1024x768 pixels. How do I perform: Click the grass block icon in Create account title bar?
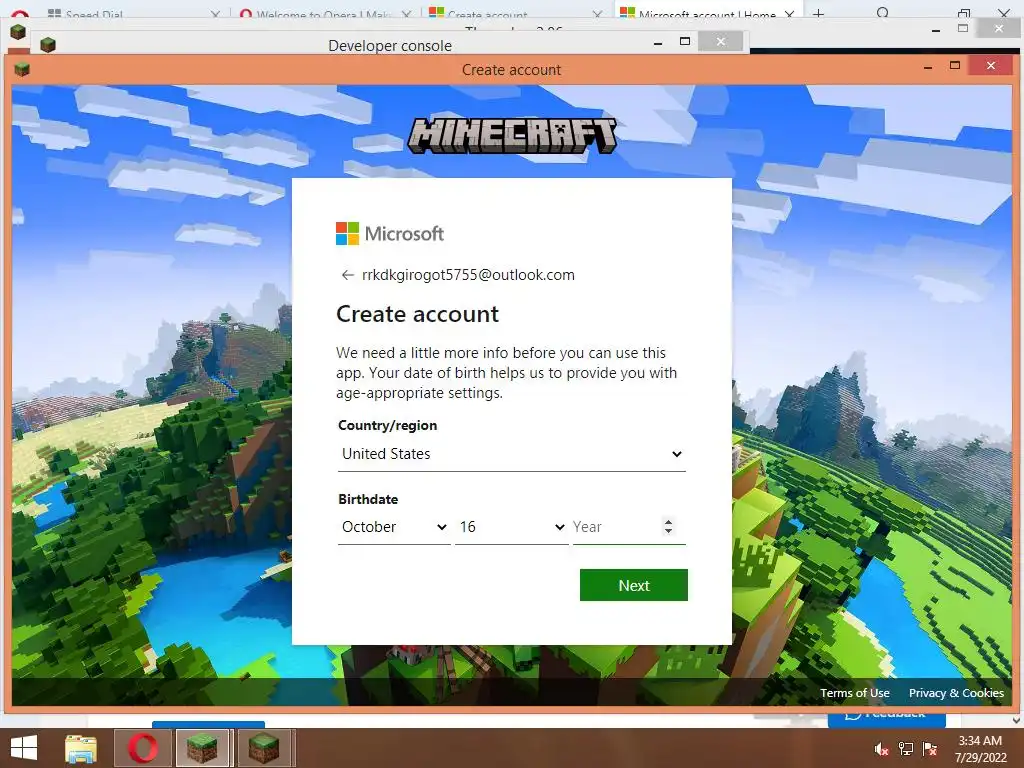point(22,69)
